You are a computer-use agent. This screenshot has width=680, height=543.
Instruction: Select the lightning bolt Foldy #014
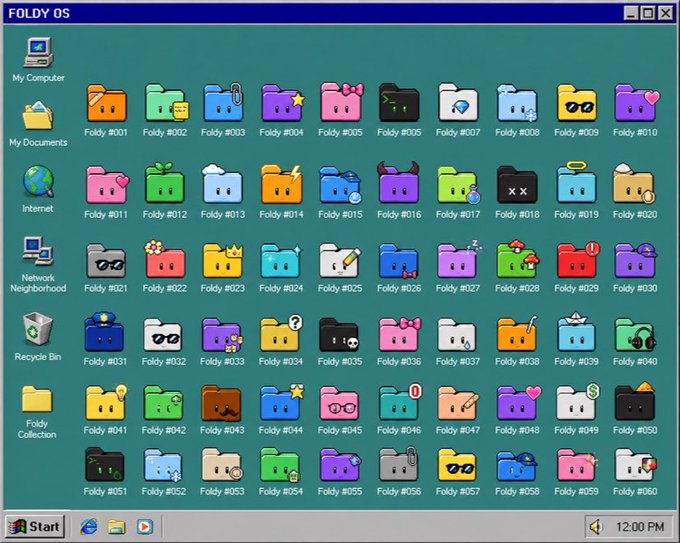(282, 184)
